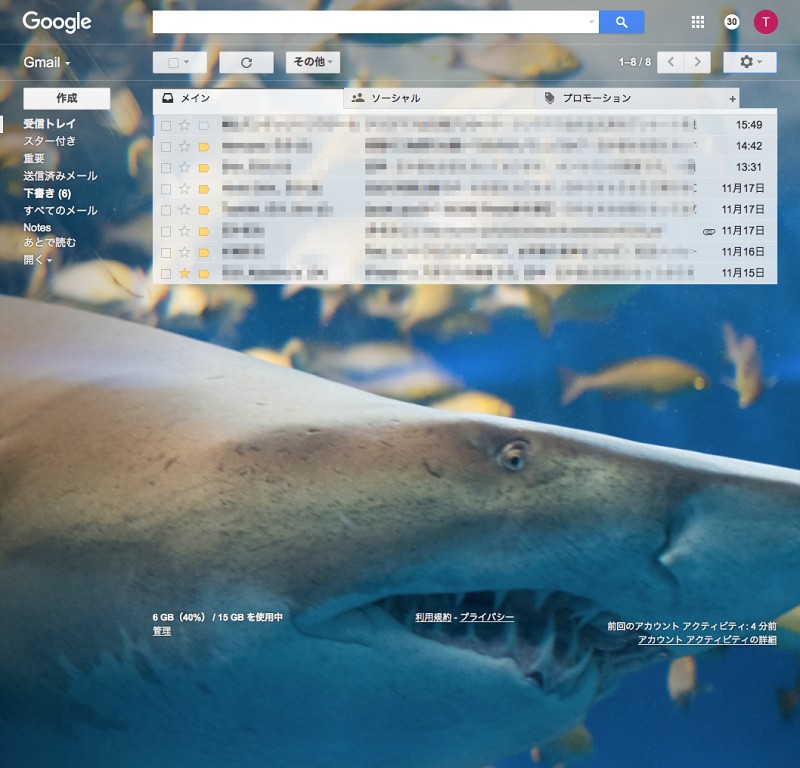Open すべてのメール in the sidebar
This screenshot has width=800, height=768.
[x=60, y=210]
